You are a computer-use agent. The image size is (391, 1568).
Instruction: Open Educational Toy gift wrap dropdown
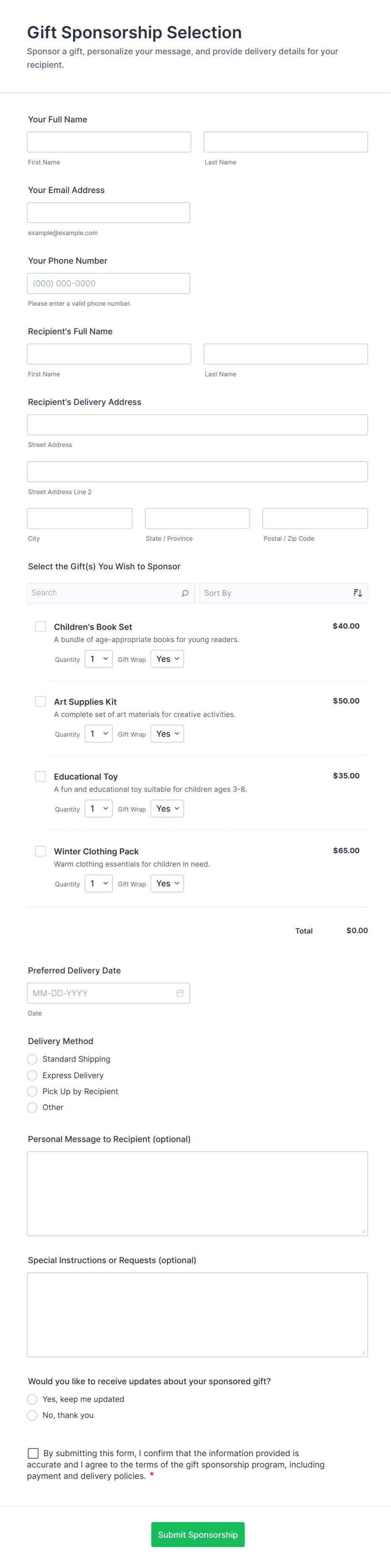click(x=167, y=808)
